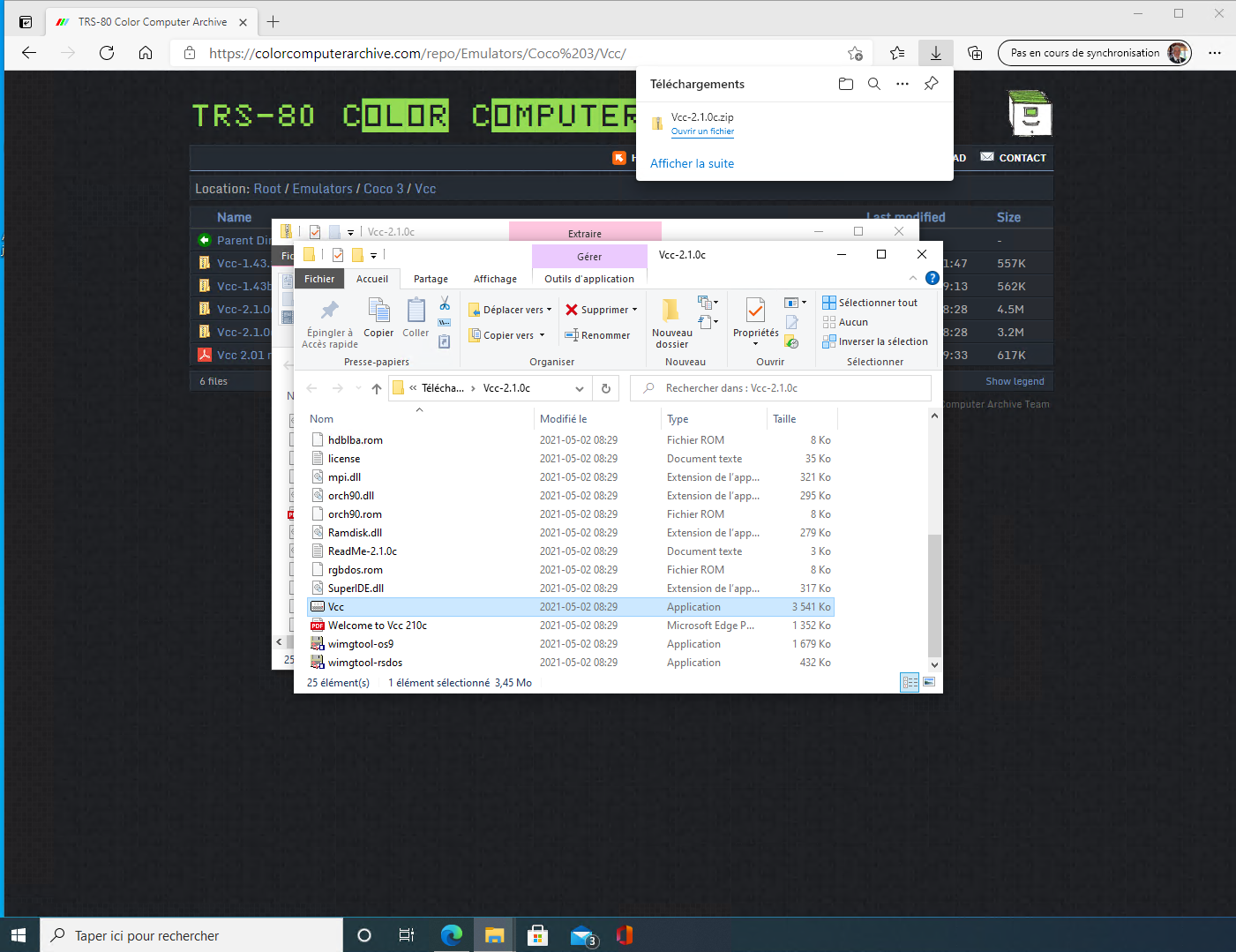Open Edge Favorites icon in toolbar
Viewport: 1236px width, 952px height.
pyautogui.click(x=897, y=53)
